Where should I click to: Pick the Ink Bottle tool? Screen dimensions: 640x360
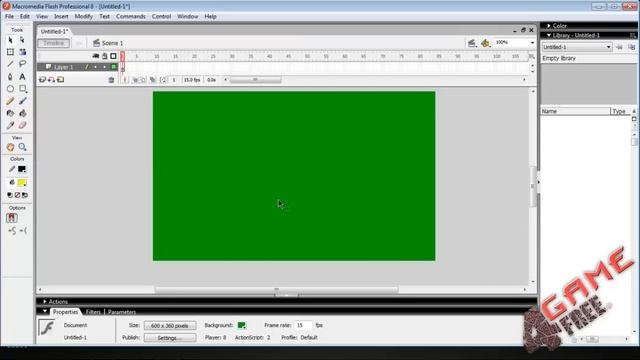10,113
